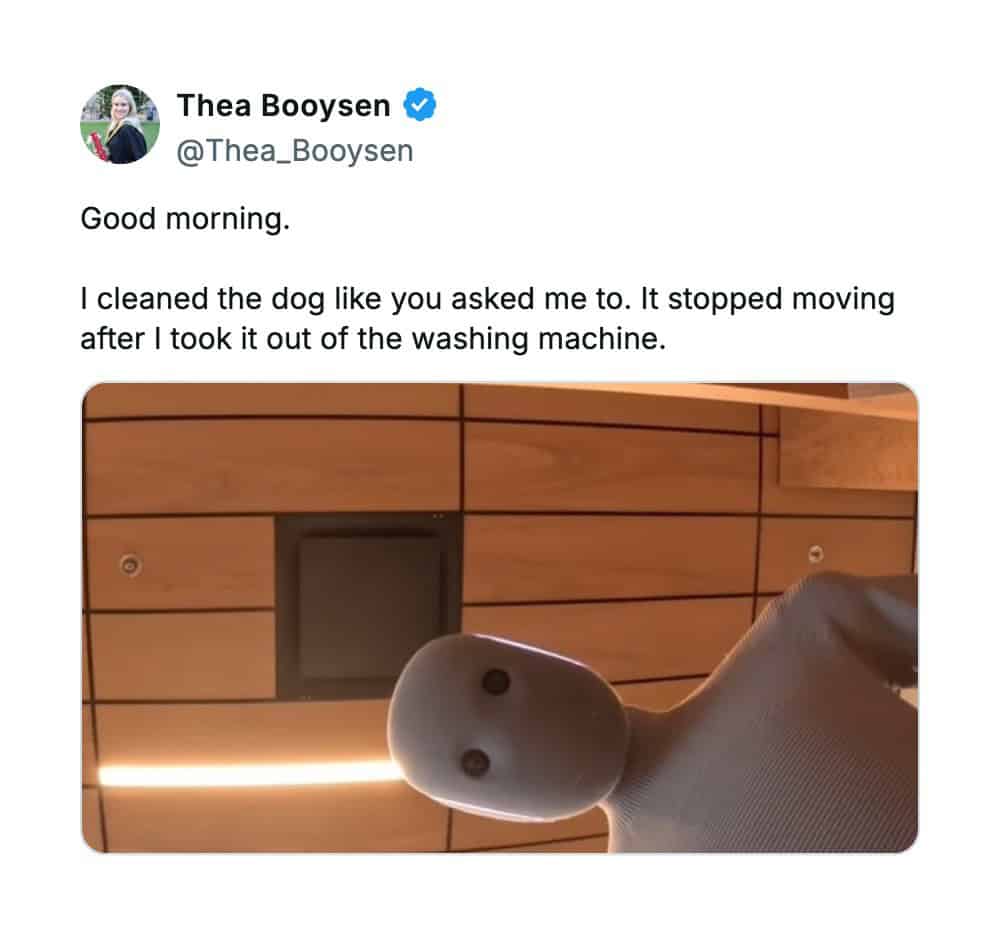Click the blue verified badge
This screenshot has height=934, width=996.
click(x=420, y=105)
